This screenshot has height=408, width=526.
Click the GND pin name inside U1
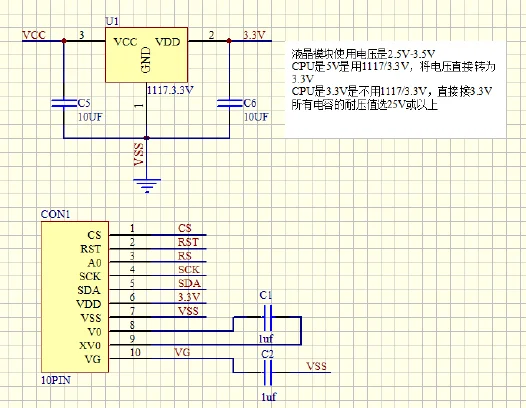tap(146, 60)
